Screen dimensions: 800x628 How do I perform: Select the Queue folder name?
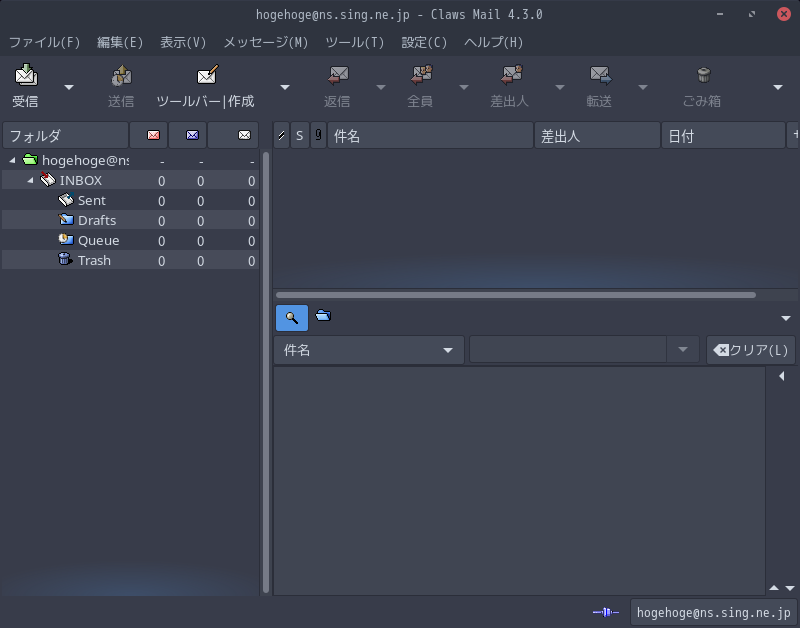pyautogui.click(x=98, y=240)
